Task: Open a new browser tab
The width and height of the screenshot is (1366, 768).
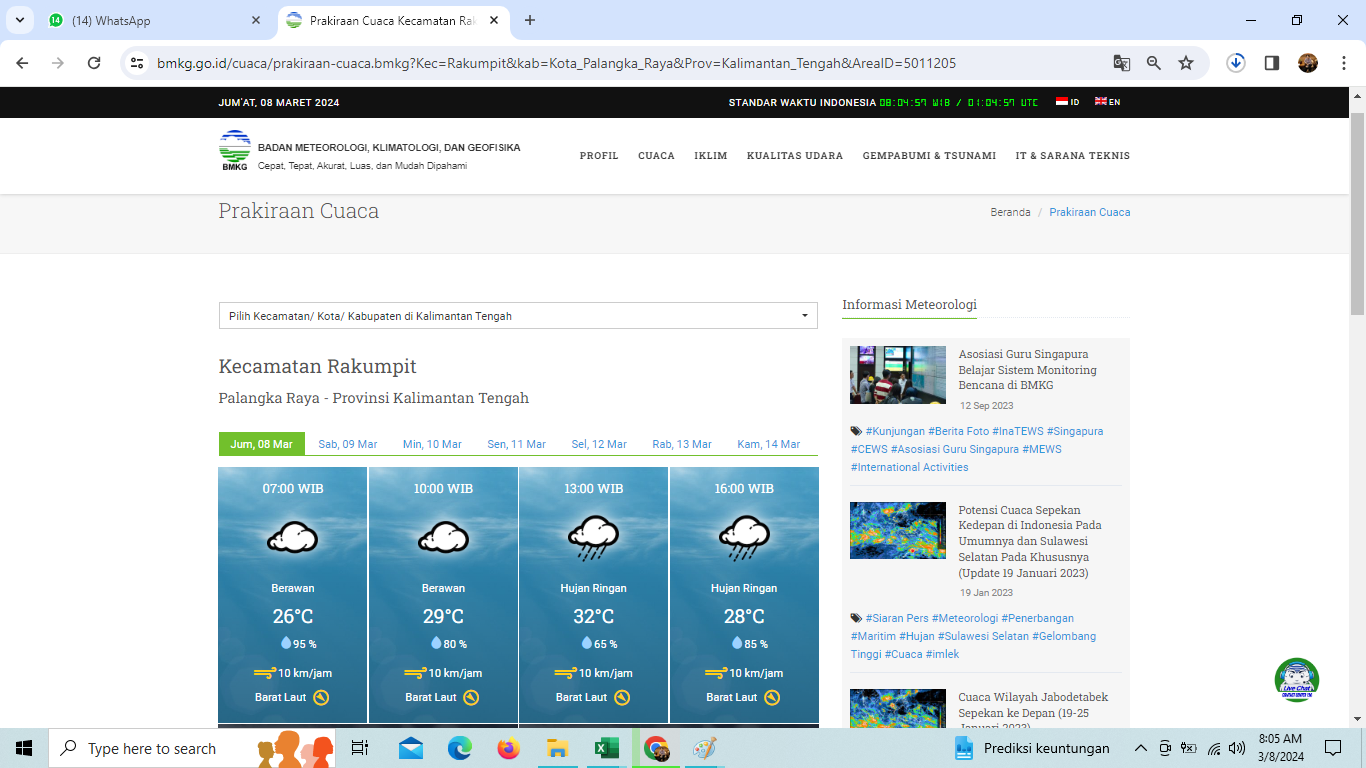Action: coord(530,20)
